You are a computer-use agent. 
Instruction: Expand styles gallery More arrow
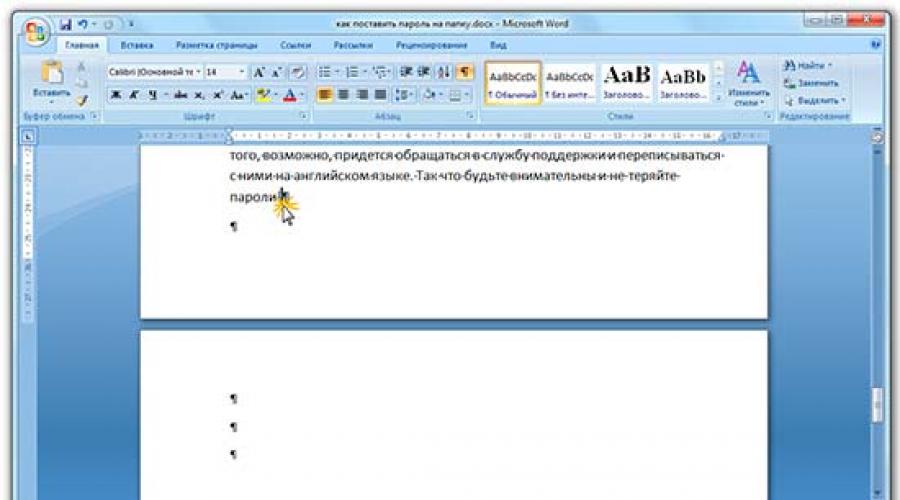click(x=718, y=98)
